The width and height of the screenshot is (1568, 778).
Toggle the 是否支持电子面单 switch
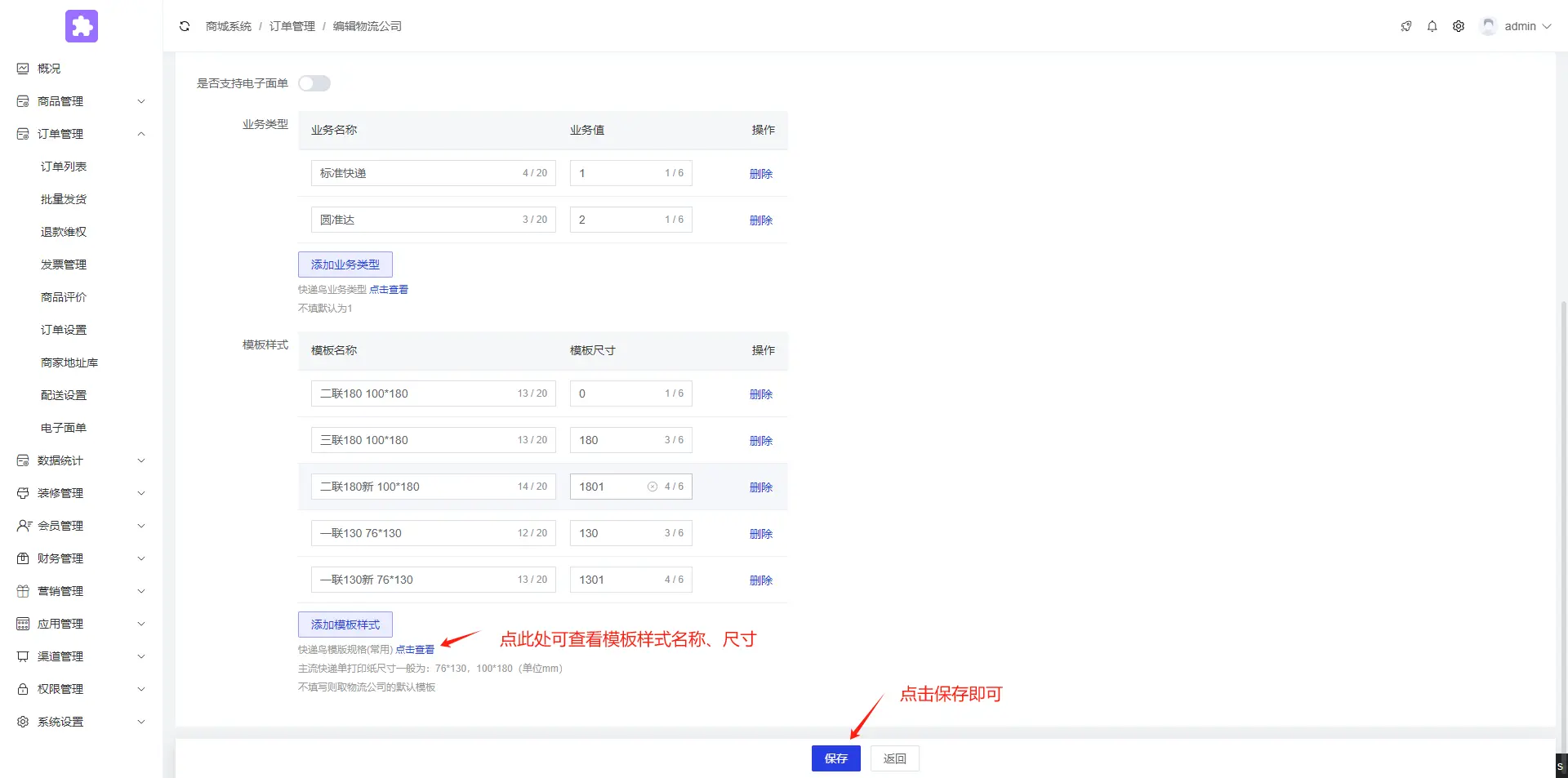click(x=314, y=83)
